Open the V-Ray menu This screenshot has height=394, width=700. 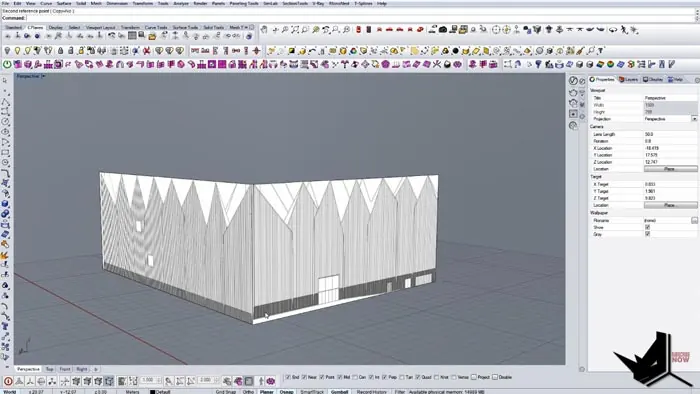click(318, 3)
